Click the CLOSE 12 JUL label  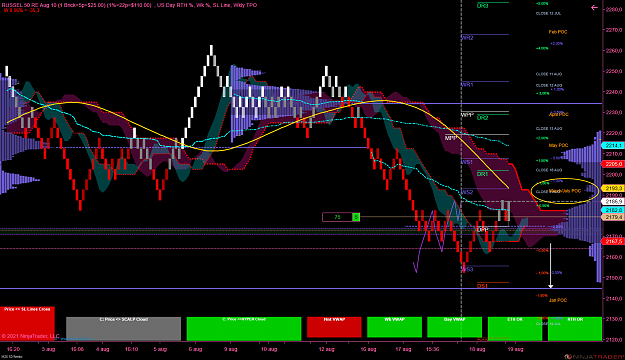[548, 14]
